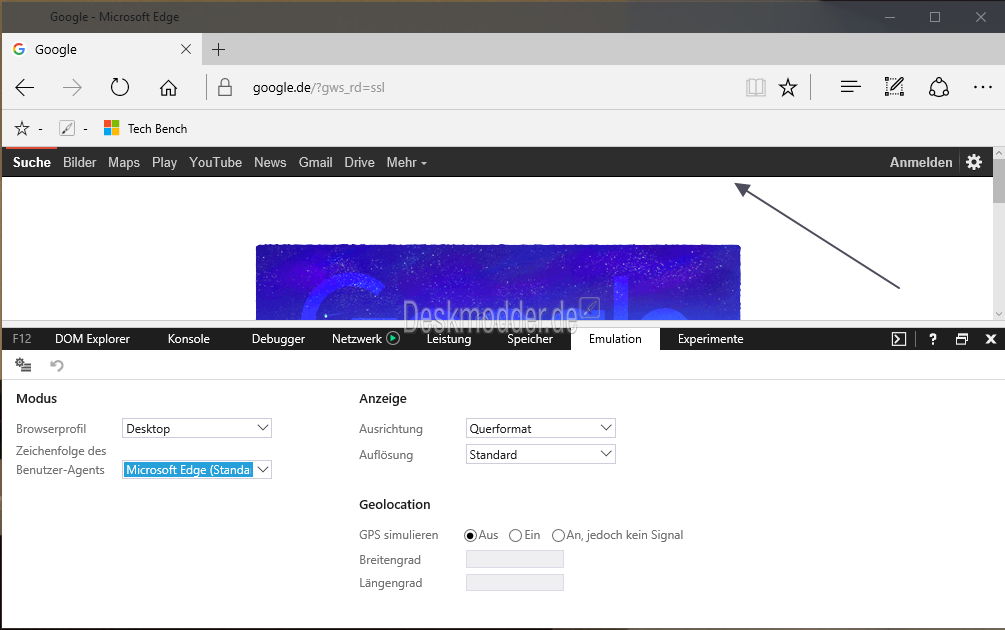Image resolution: width=1005 pixels, height=630 pixels.
Task: Open the F12 console toggle icon
Action: tap(899, 339)
